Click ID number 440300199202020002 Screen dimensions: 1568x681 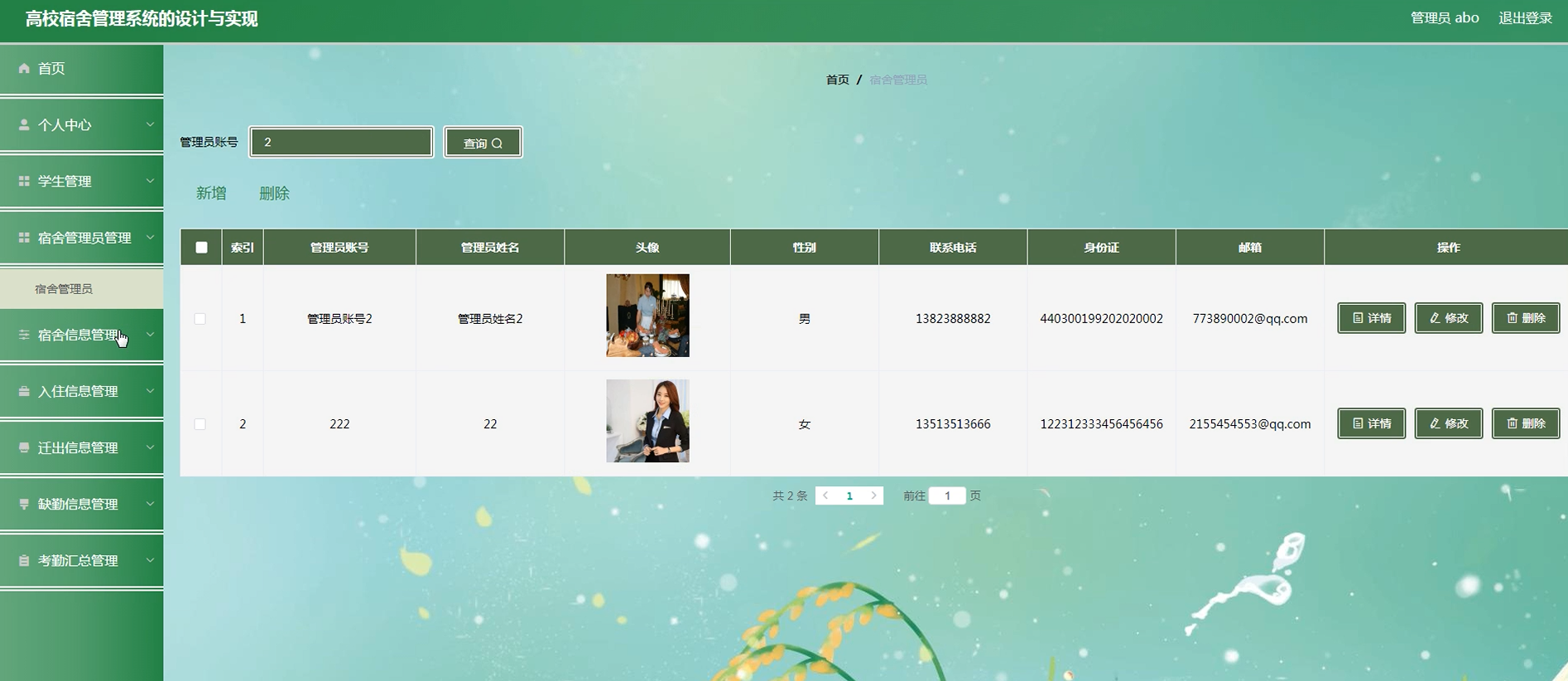click(x=1101, y=319)
